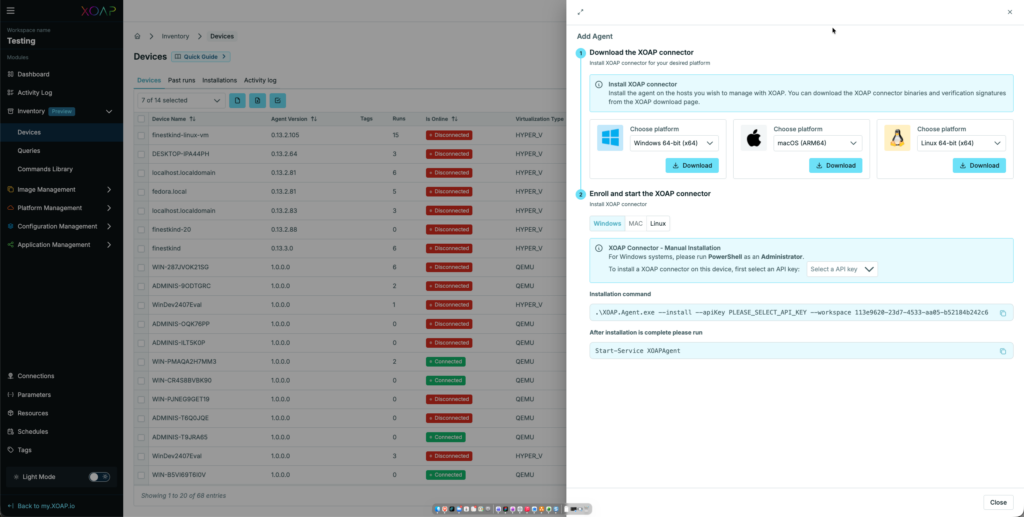Switch to the Linux installation tab
The image size is (1024, 517).
click(x=658, y=223)
